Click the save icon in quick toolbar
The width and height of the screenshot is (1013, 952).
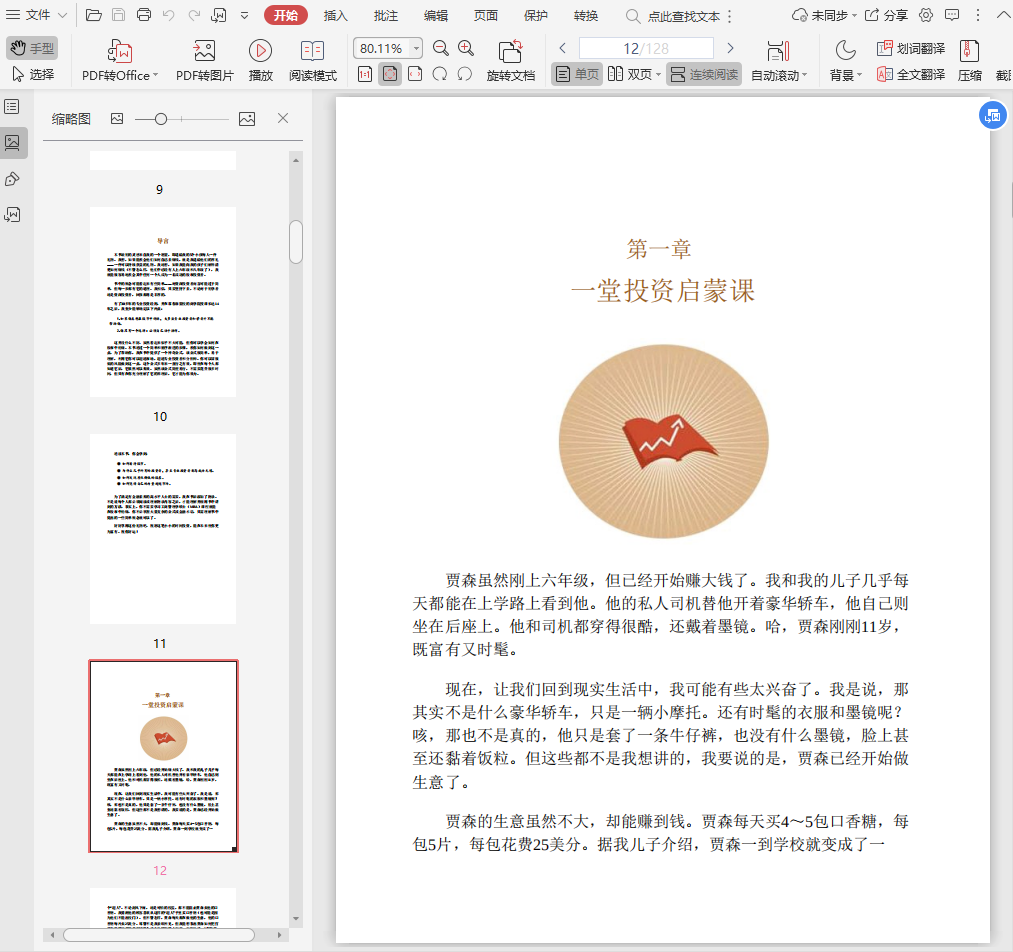pos(119,15)
